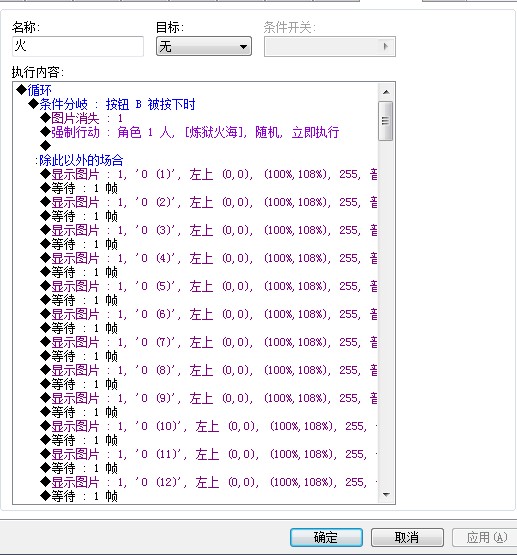Click the scroll down arrow of command list
The height and width of the screenshot is (555, 517).
click(386, 494)
